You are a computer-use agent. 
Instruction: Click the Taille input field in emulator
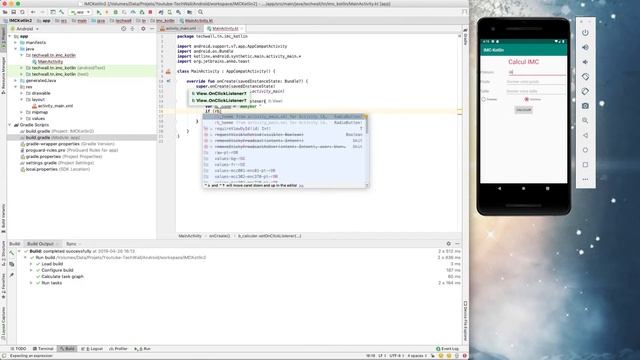(x=536, y=91)
